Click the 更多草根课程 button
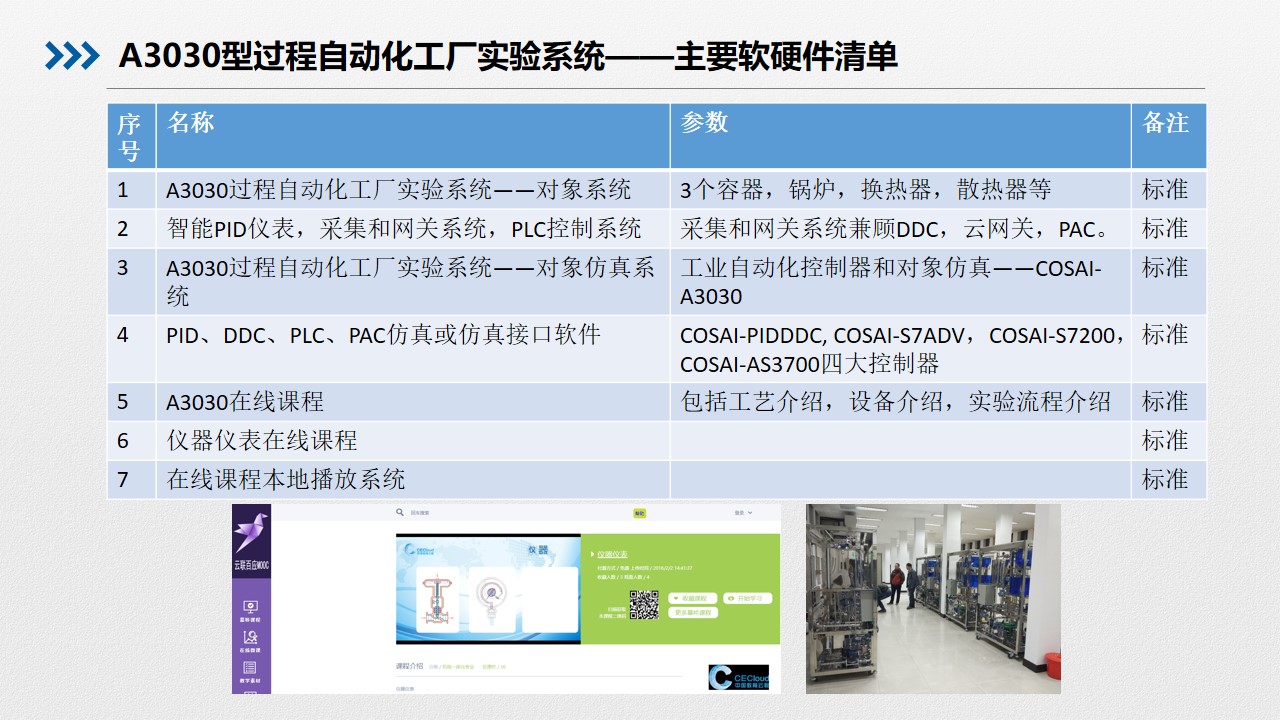The width and height of the screenshot is (1280, 720). click(x=693, y=612)
